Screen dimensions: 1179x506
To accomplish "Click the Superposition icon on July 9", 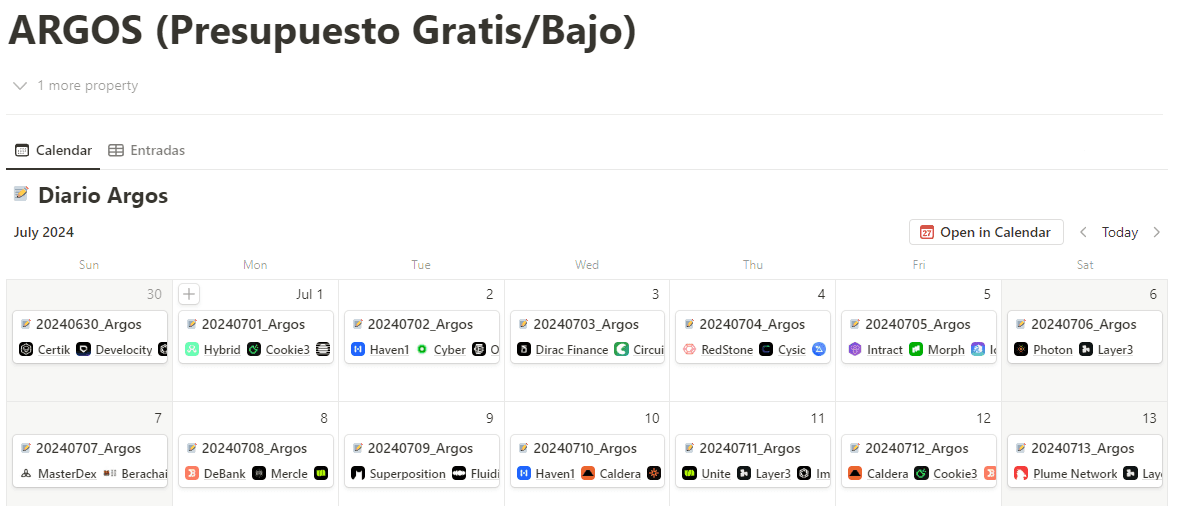I will click(x=358, y=474).
